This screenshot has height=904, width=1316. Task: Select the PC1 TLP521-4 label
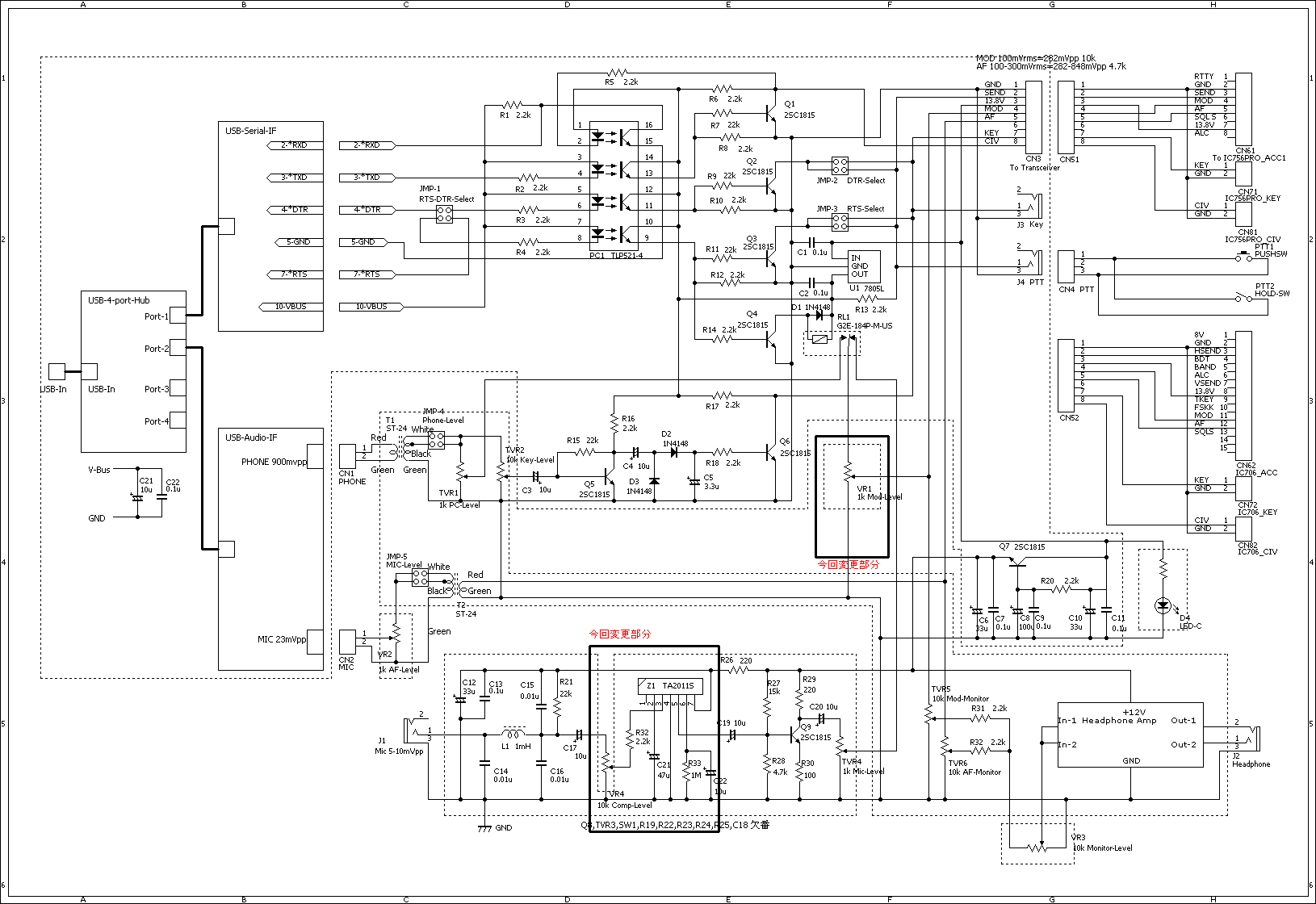[x=616, y=255]
